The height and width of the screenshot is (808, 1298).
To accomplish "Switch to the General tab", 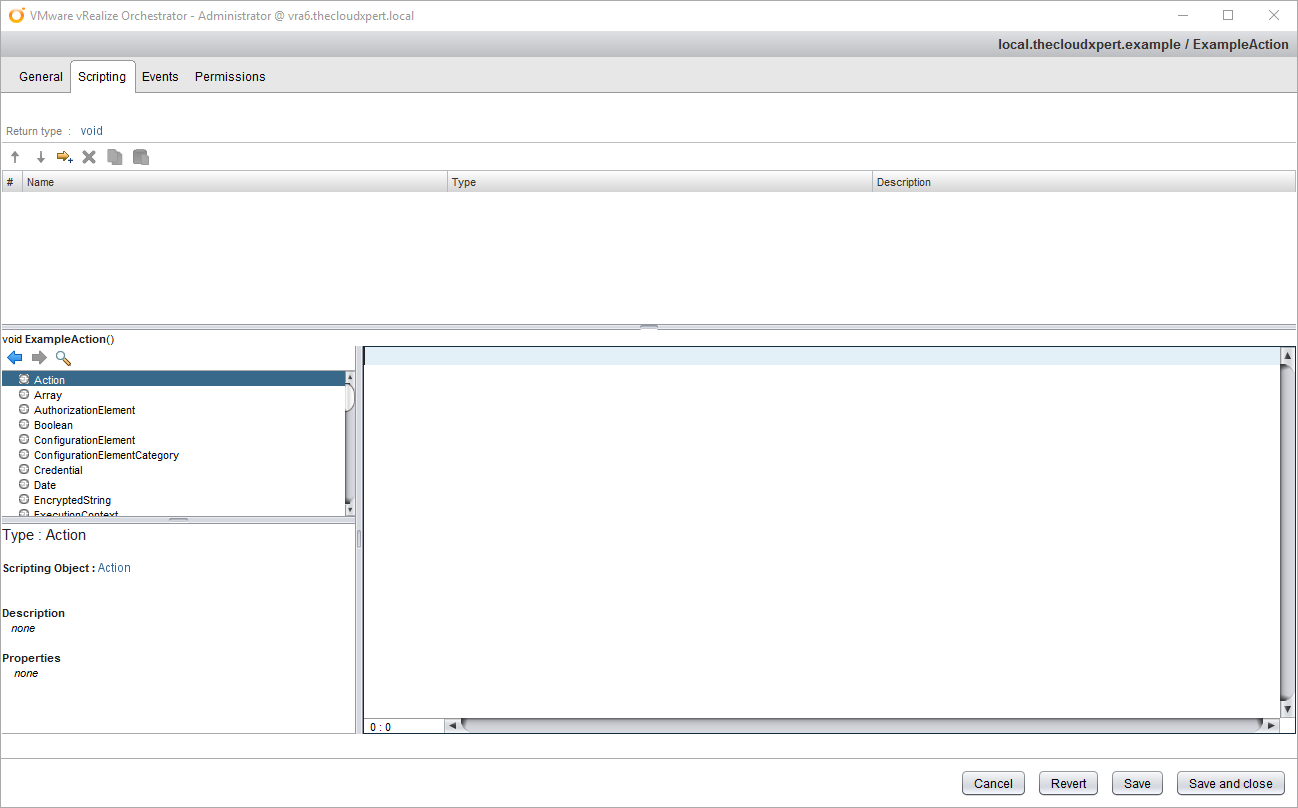I will coord(41,77).
